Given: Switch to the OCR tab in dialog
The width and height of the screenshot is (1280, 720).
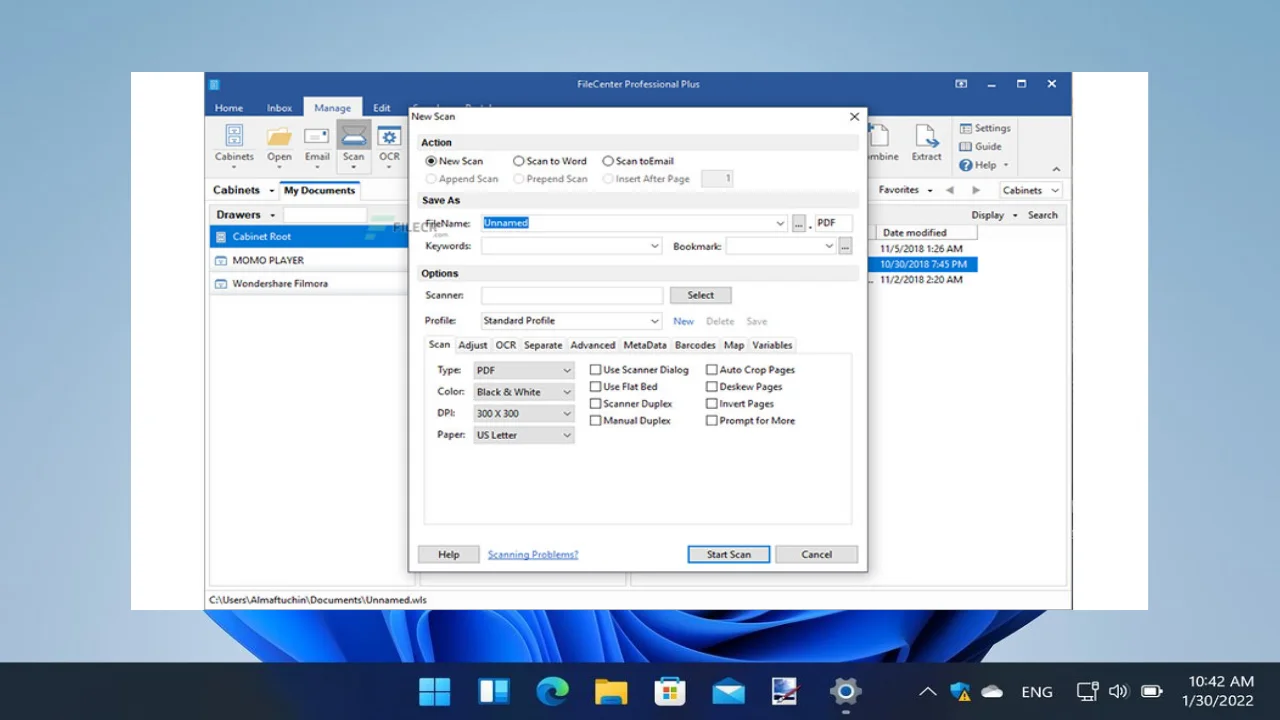Looking at the screenshot, I should (506, 345).
